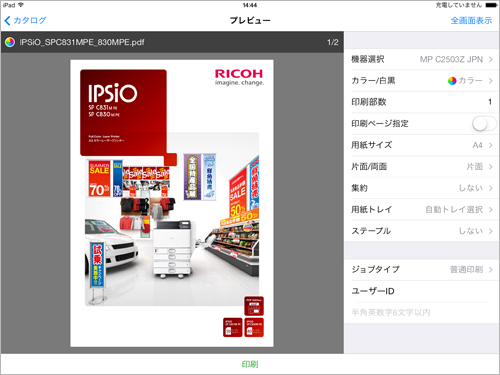The image size is (500, 375).
Task: Tap the 印刷 print button
Action: tap(250, 364)
